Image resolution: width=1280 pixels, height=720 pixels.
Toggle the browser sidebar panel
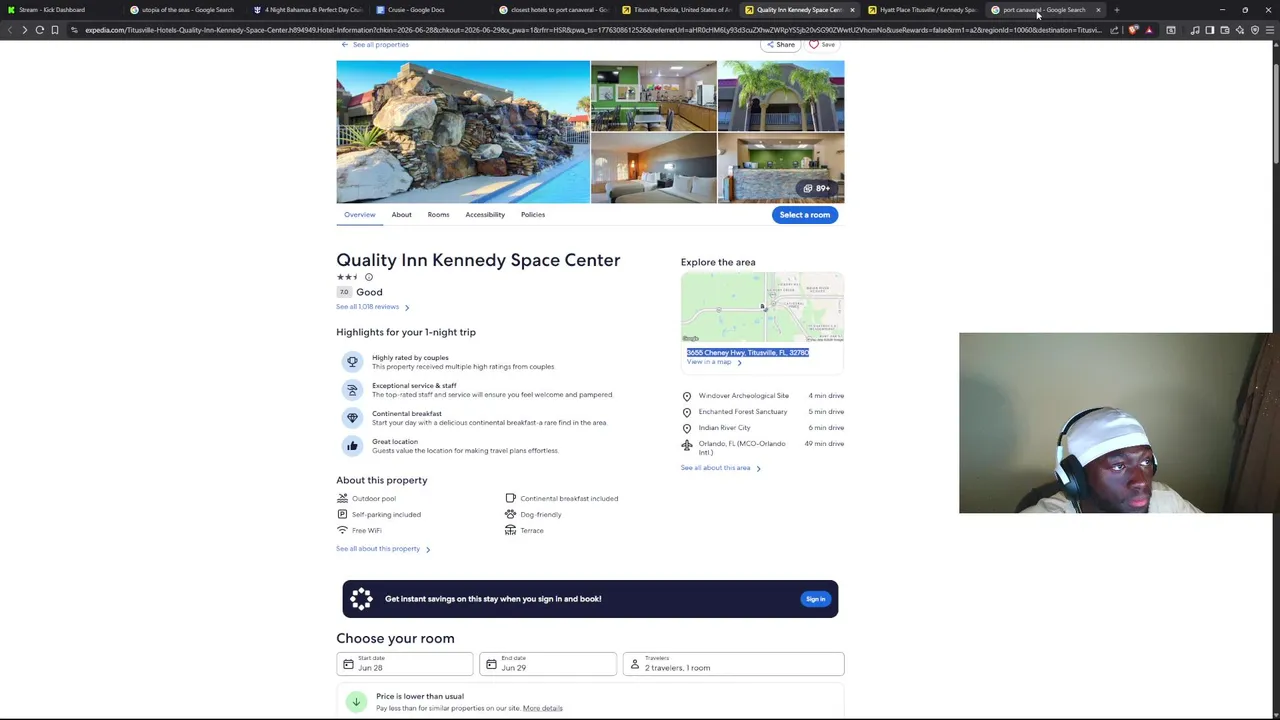coord(1210,30)
